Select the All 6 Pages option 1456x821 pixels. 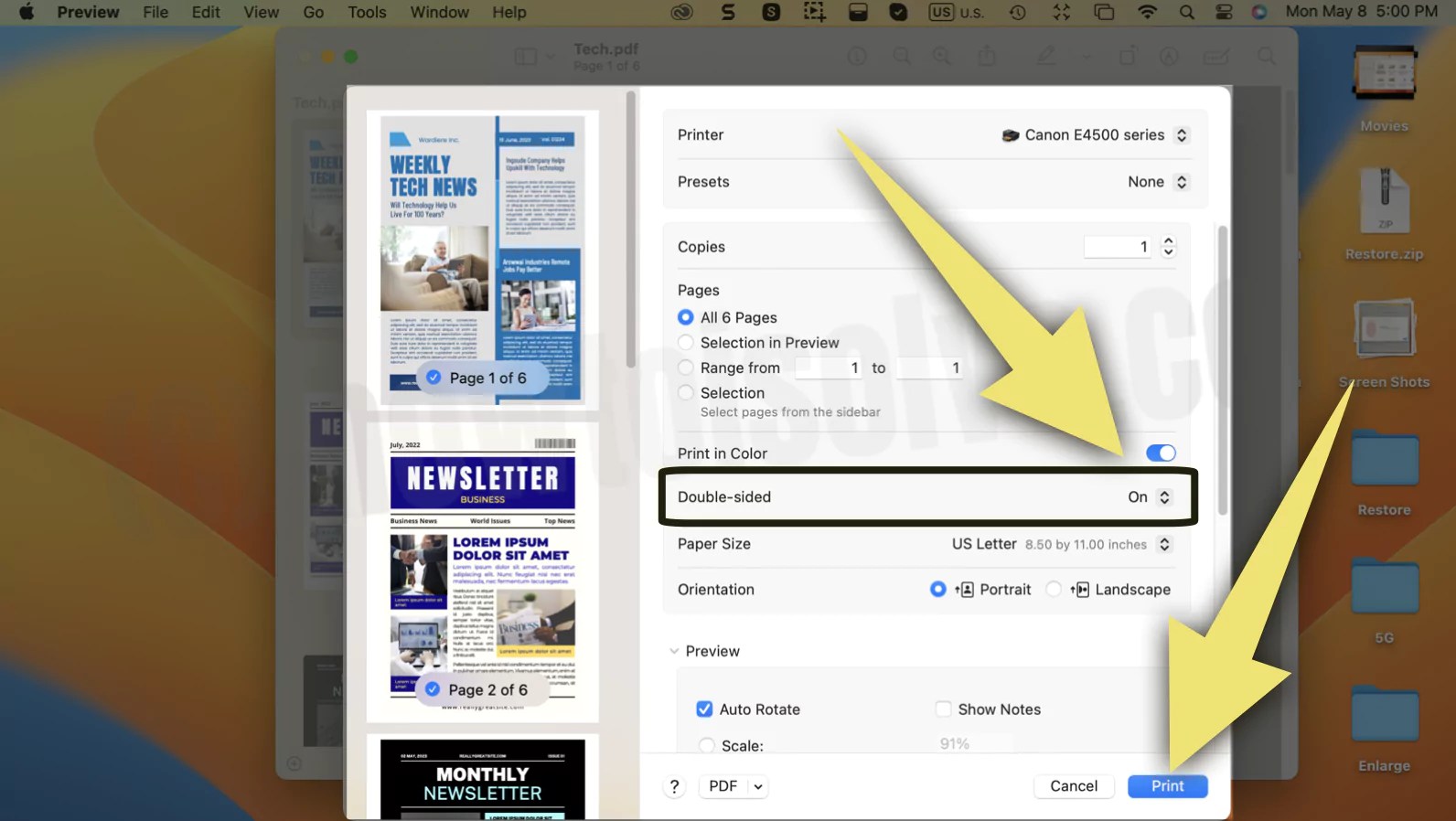point(685,317)
